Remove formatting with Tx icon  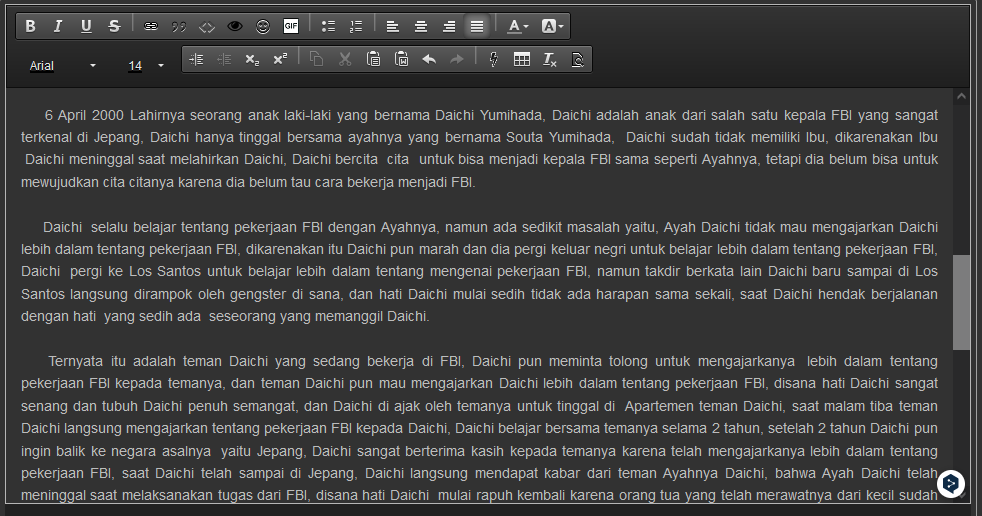(550, 59)
